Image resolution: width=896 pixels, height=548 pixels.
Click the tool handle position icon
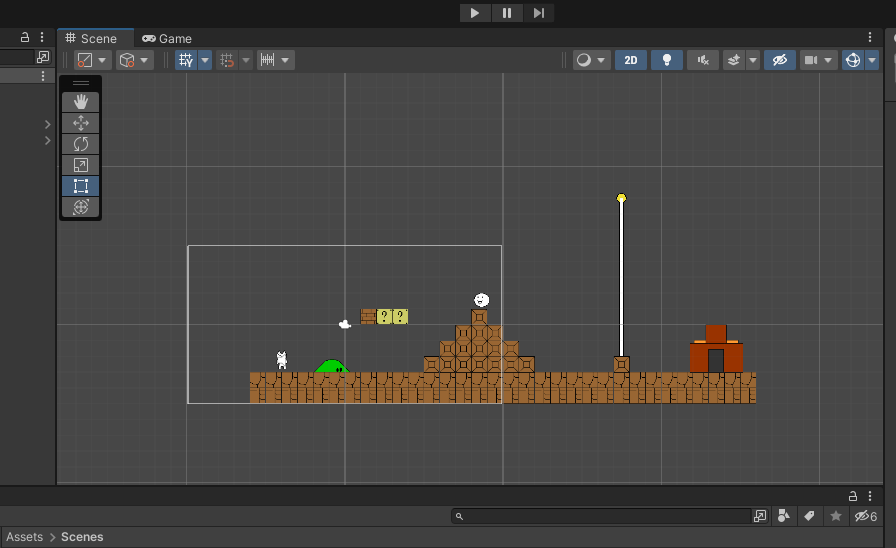pos(85,60)
